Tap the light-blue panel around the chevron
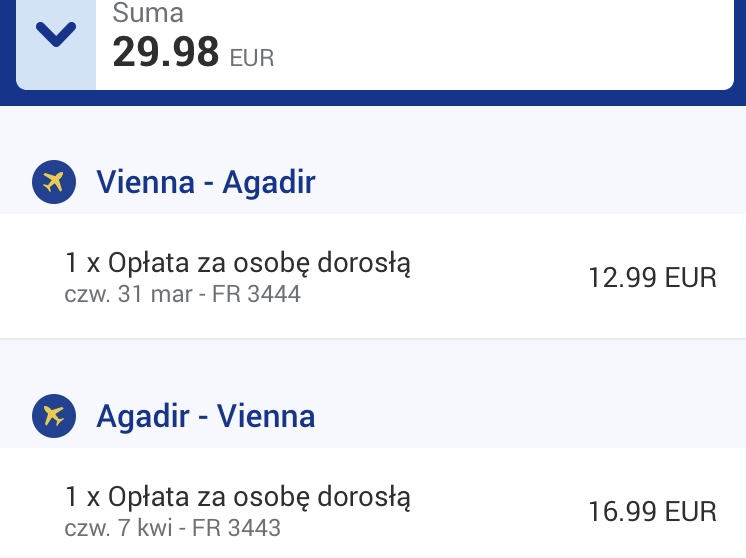This screenshot has width=746, height=558. click(x=56, y=45)
